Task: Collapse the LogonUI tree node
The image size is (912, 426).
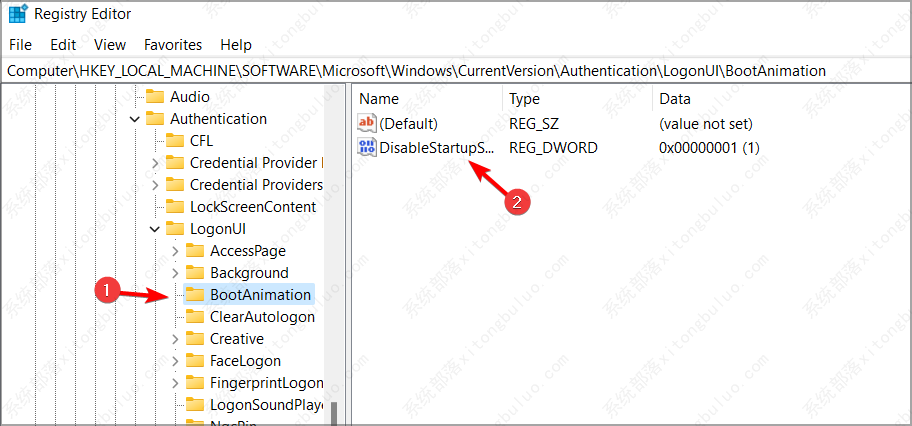Action: 155,229
